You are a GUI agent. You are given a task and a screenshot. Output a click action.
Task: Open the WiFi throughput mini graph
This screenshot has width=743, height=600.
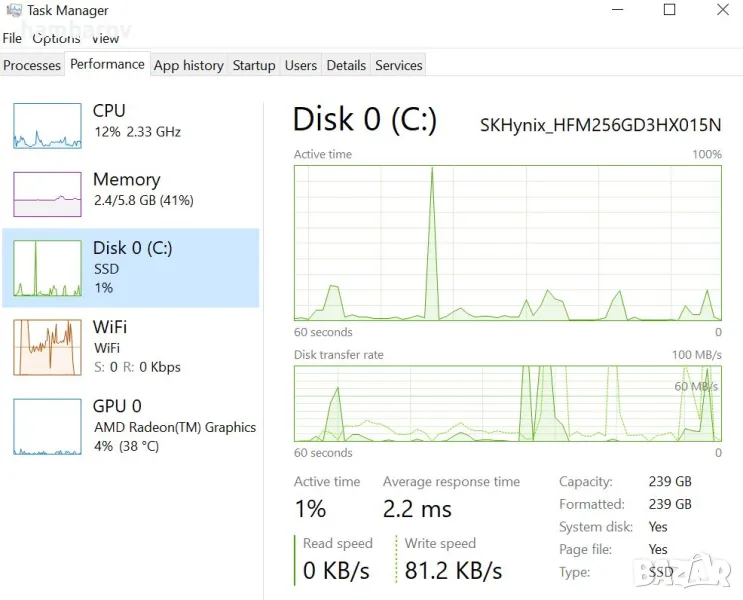pyautogui.click(x=47, y=347)
